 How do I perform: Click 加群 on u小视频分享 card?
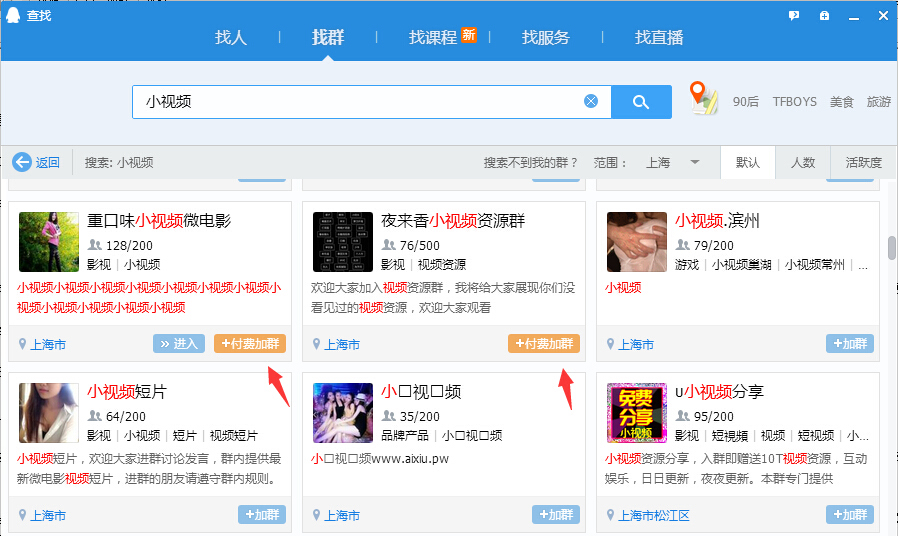point(850,514)
